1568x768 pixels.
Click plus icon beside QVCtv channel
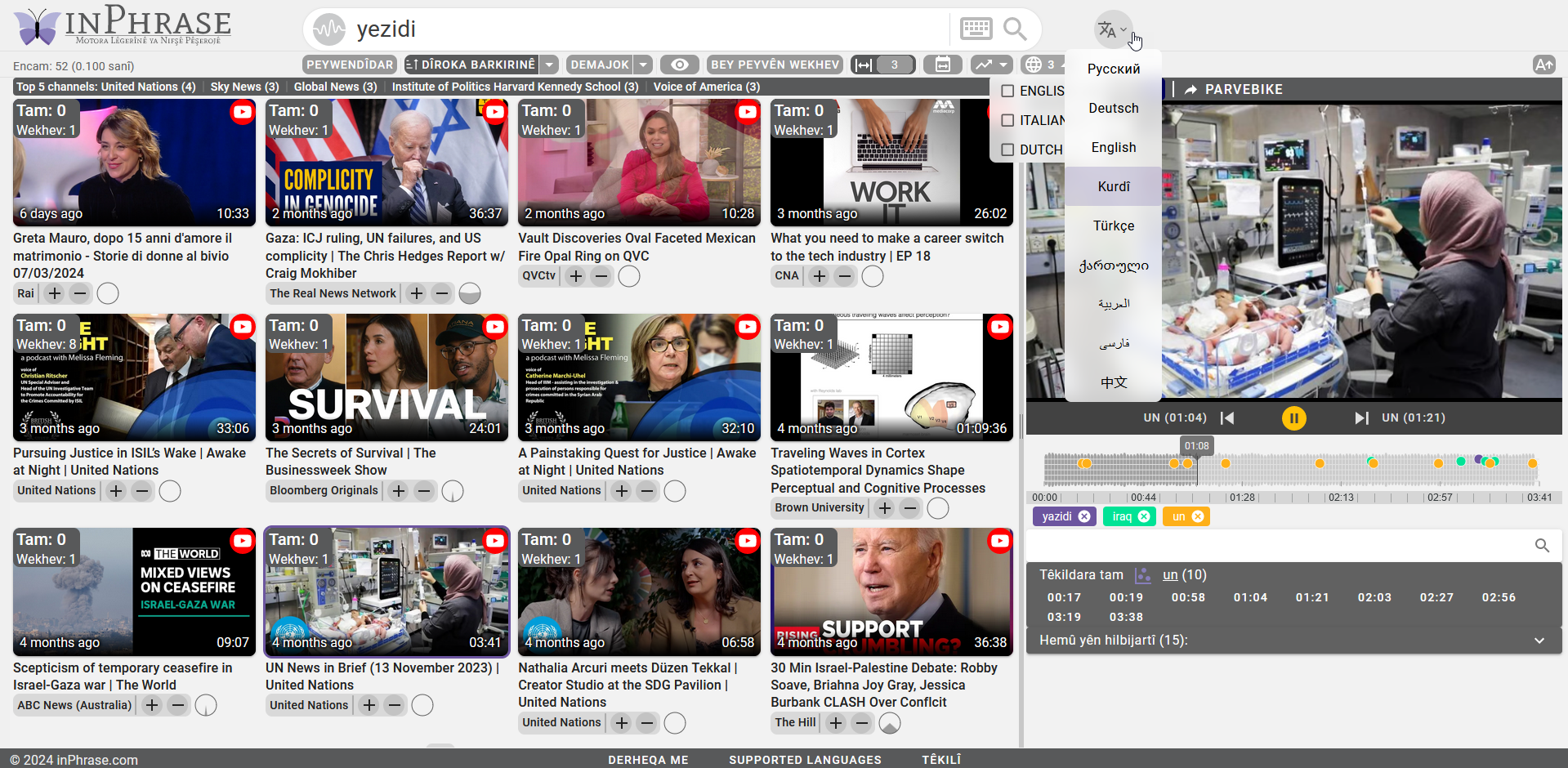[x=576, y=276]
